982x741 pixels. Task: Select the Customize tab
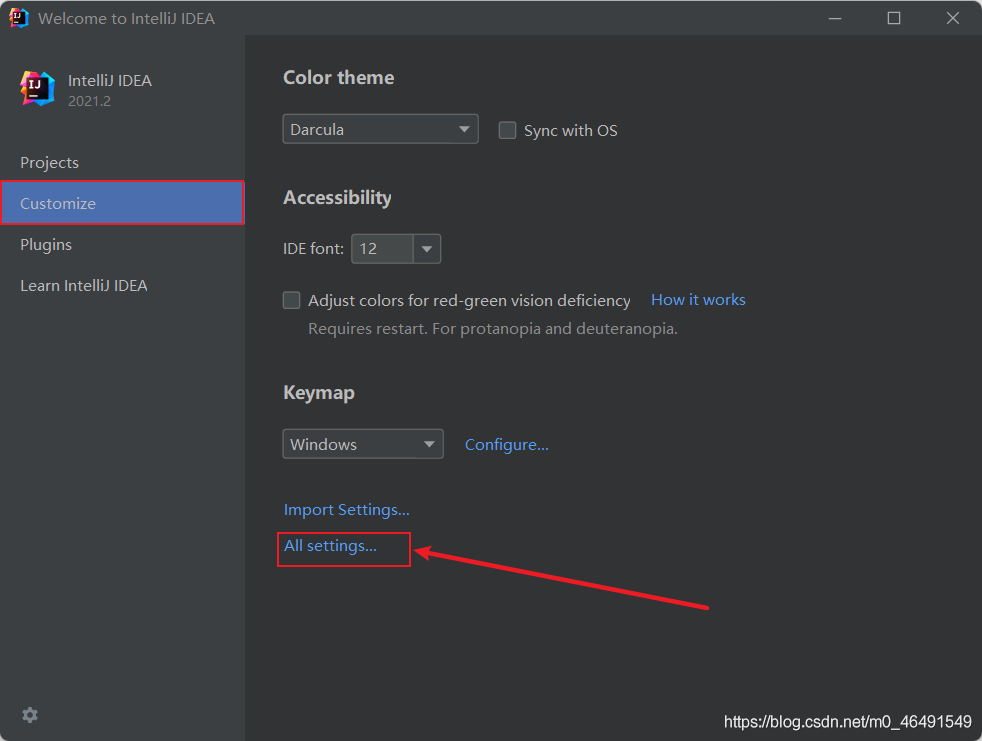click(x=122, y=203)
